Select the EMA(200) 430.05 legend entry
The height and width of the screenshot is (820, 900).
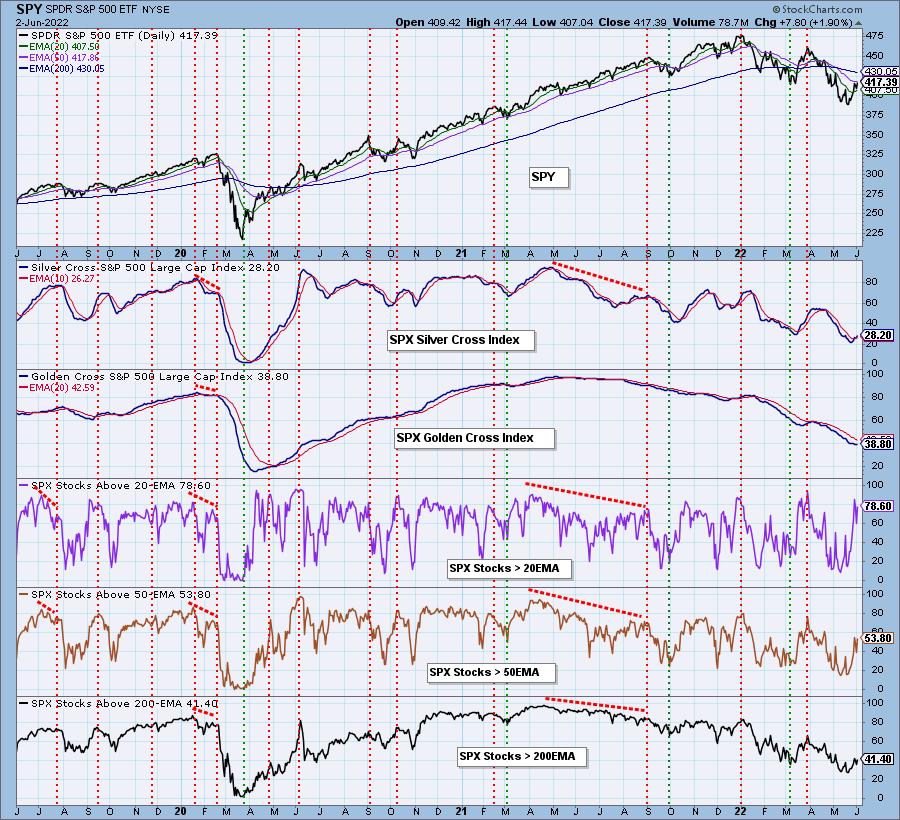tap(61, 69)
